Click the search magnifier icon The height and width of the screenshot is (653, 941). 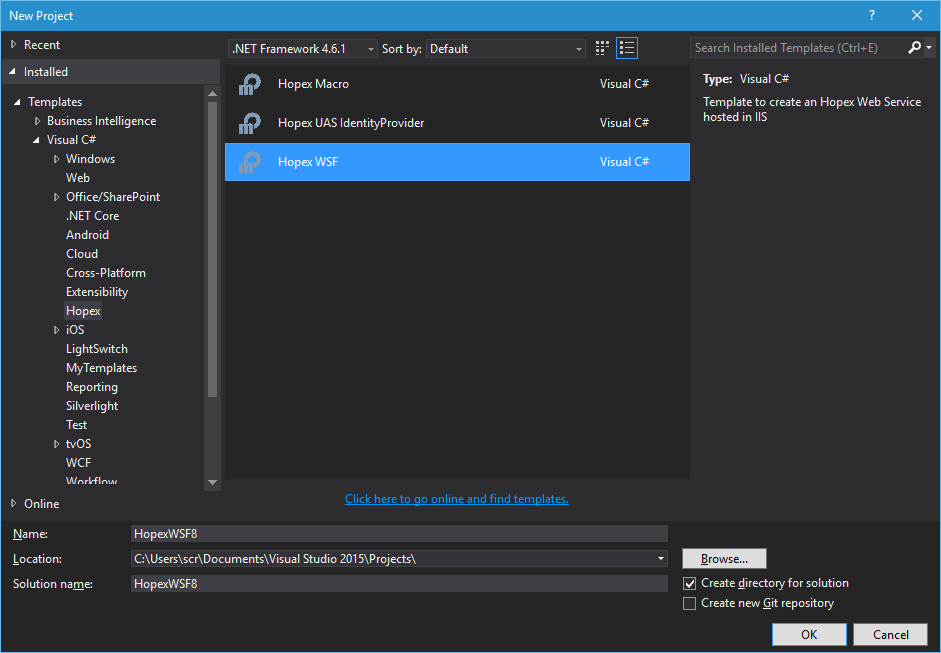[x=914, y=48]
